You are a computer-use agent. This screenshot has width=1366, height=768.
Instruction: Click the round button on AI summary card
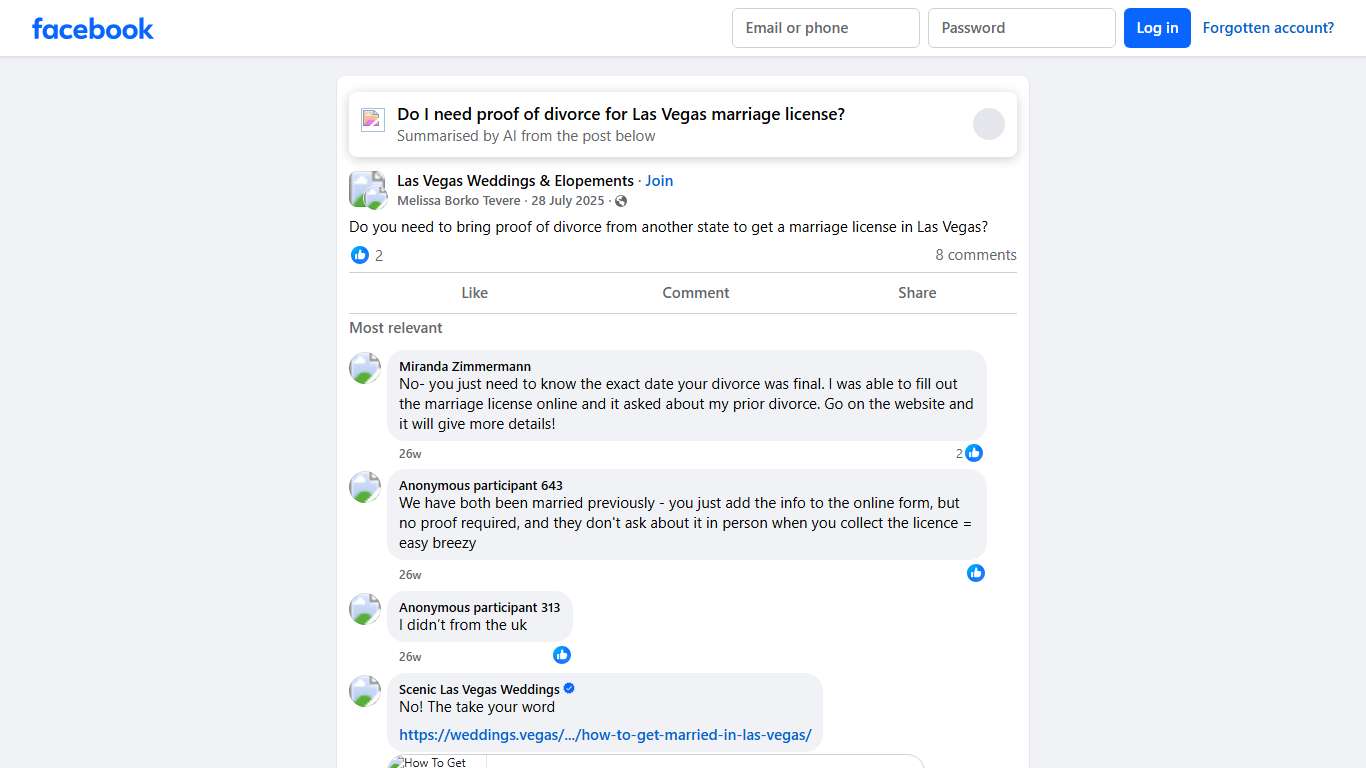[988, 124]
